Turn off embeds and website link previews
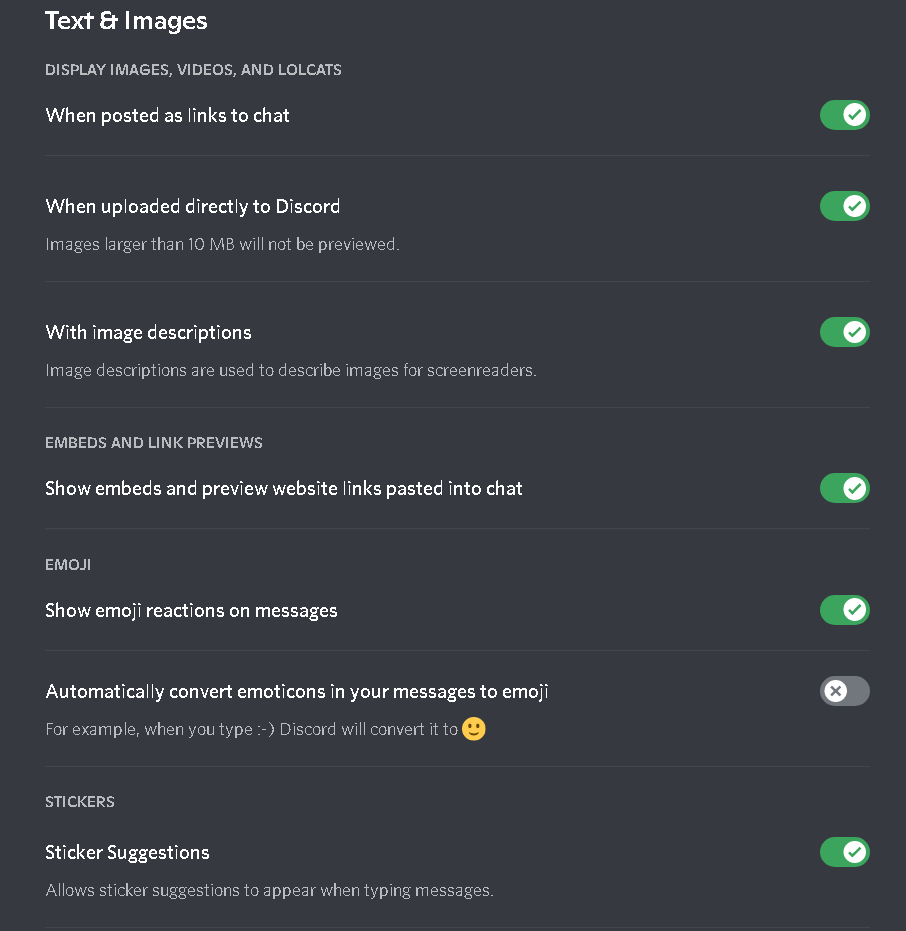The image size is (906, 931). pos(845,488)
